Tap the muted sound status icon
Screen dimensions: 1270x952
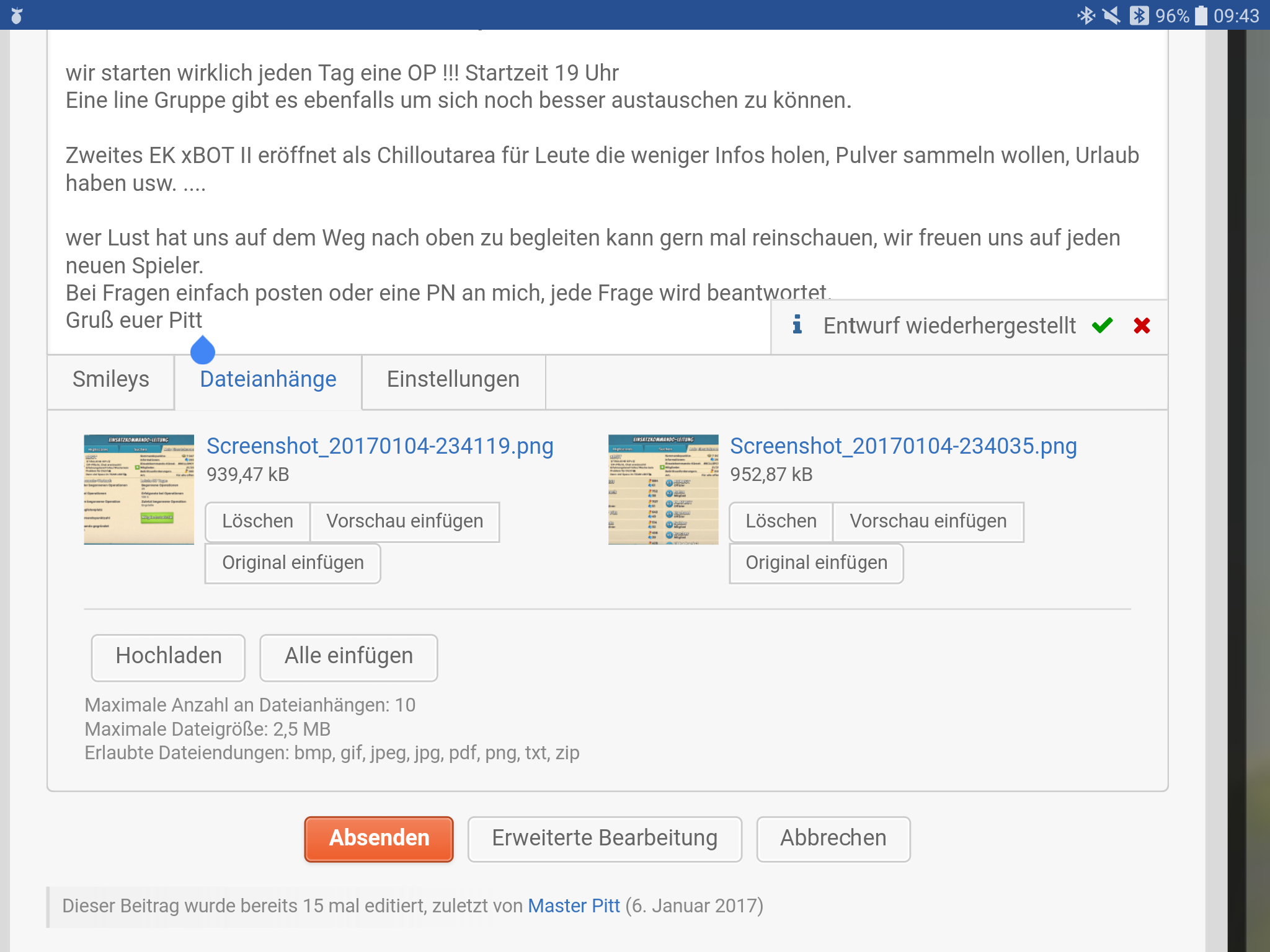pos(1112,15)
